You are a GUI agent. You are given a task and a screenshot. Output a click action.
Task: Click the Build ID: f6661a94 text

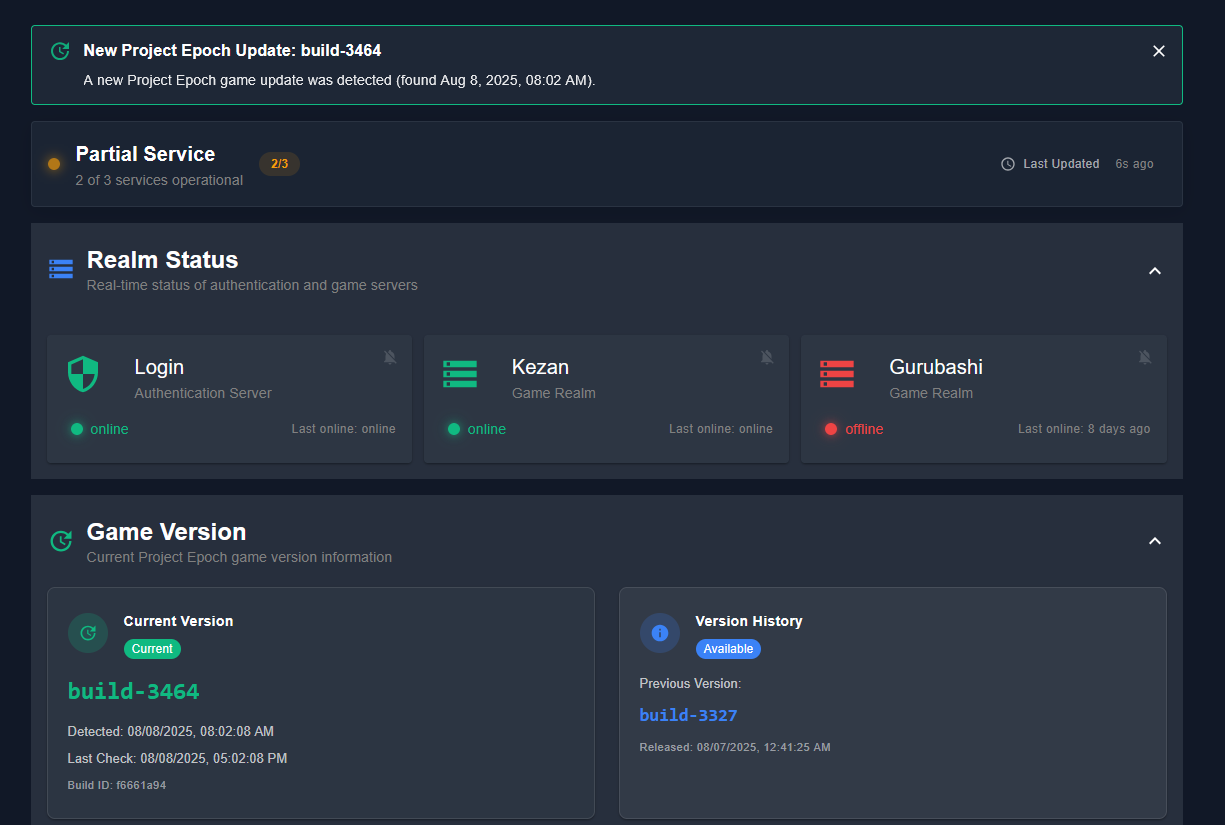[x=117, y=786]
